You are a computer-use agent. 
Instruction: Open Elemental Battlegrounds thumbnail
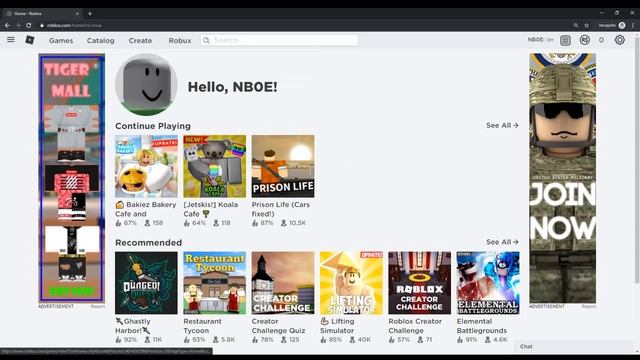488,283
